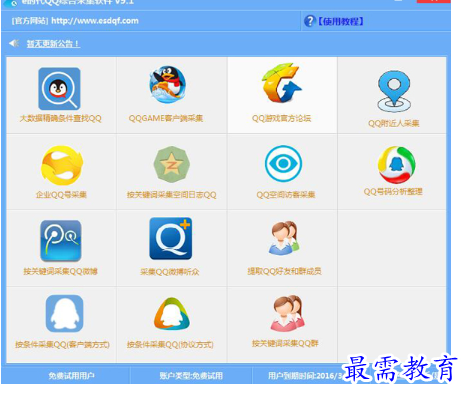Open the 使用教程 tutorial link

click(340, 22)
